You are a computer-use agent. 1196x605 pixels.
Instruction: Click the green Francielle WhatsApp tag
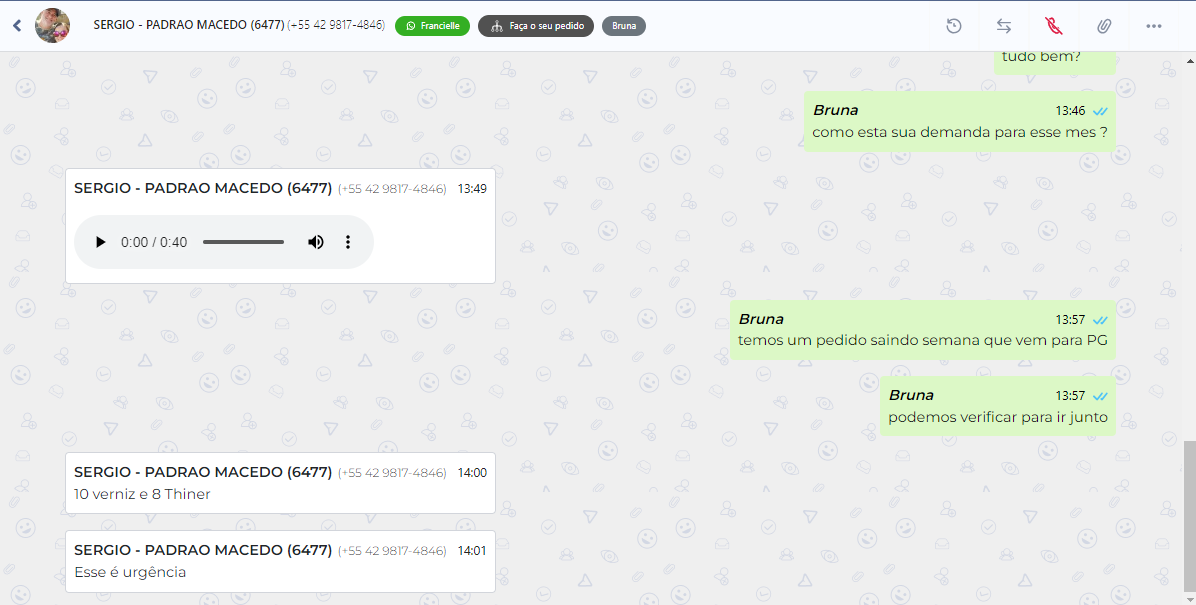432,26
